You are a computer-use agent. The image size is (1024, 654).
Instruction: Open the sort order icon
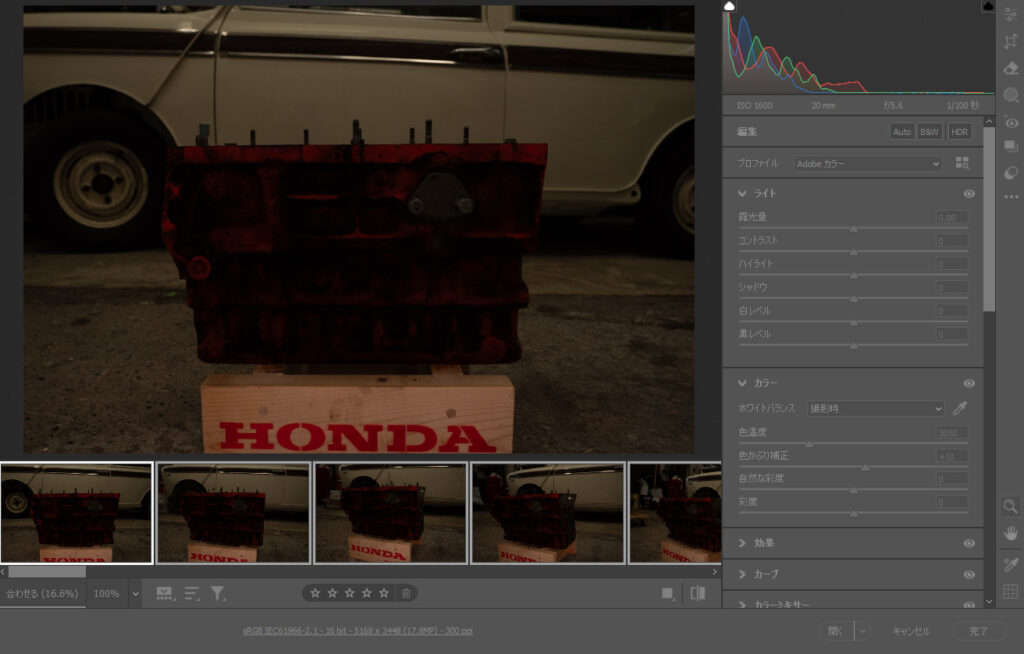191,593
